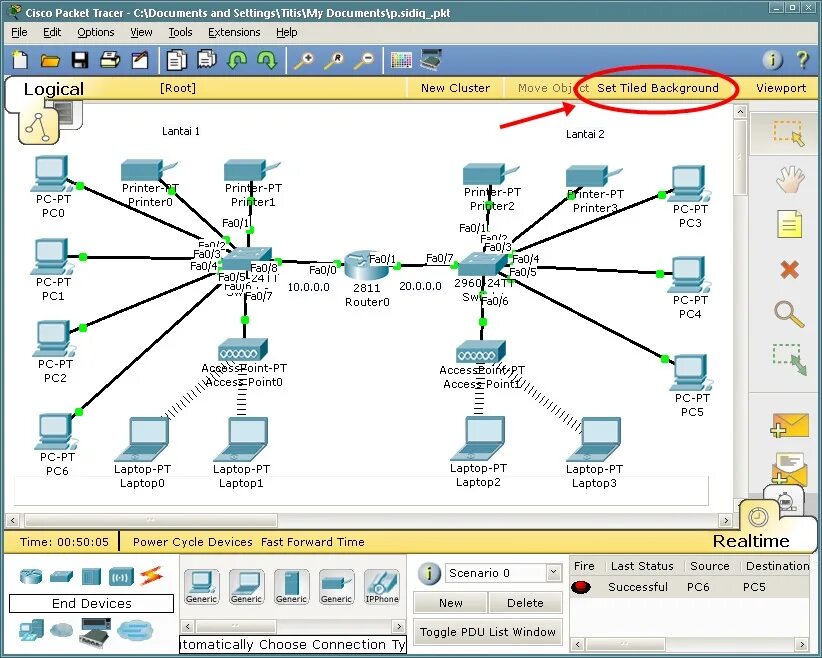The width and height of the screenshot is (822, 658).
Task: Open the Options menu
Action: tap(95, 32)
